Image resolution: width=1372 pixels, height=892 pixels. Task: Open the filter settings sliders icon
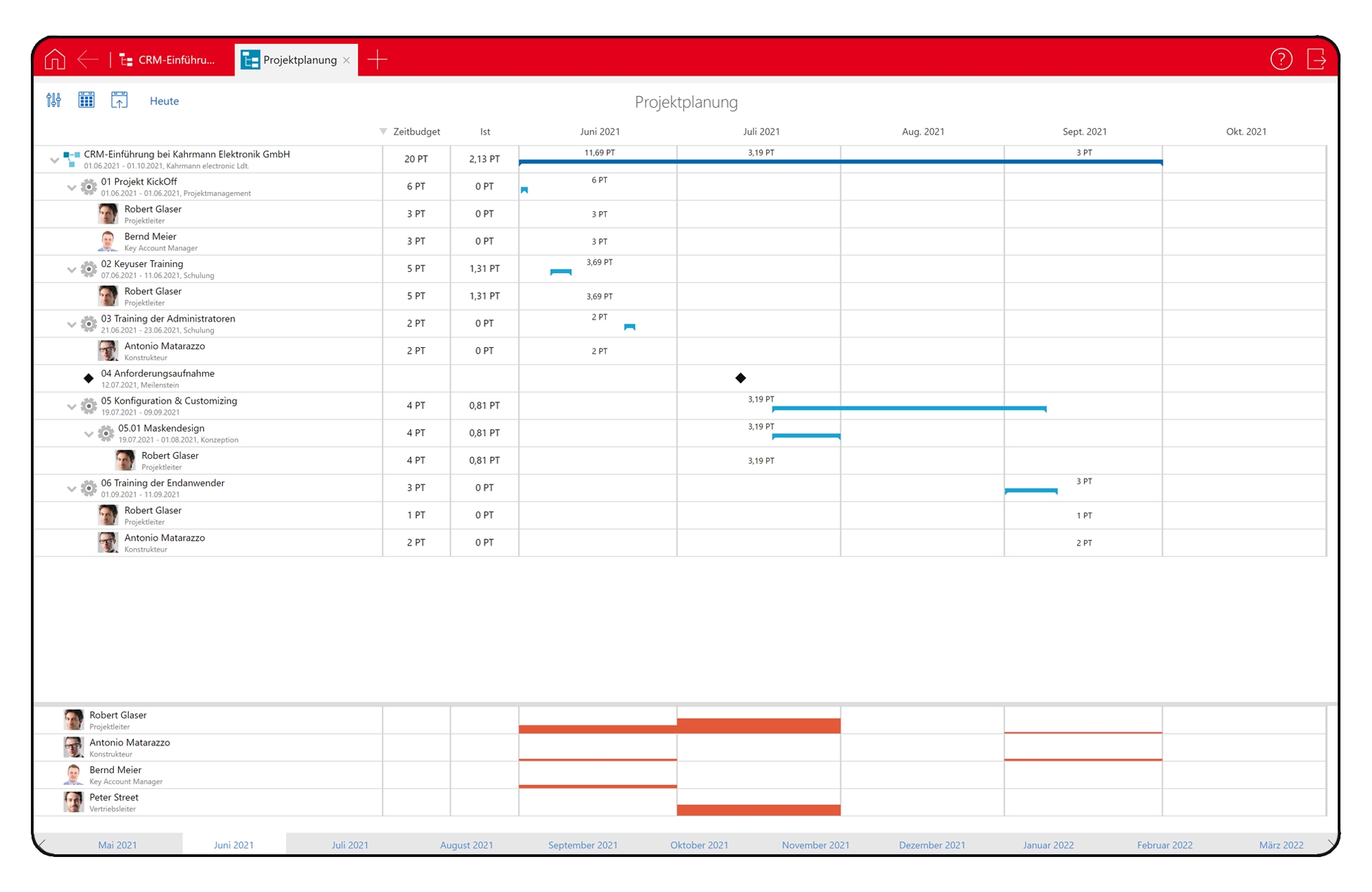[54, 101]
